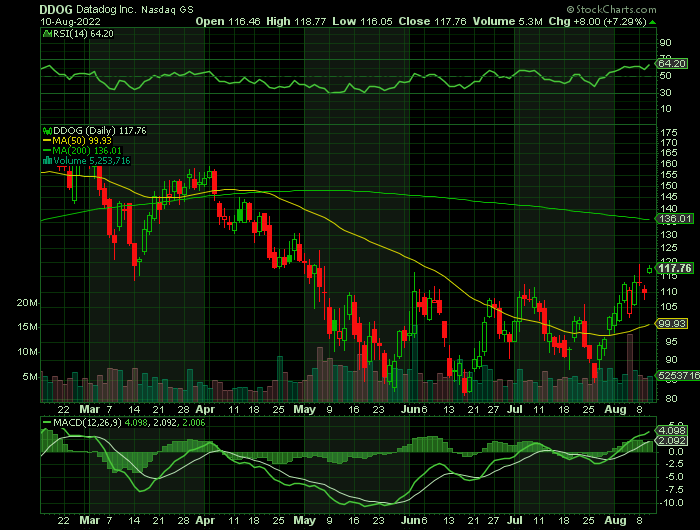Click the -5.0 MACD axis label
Image resolution: width=700 pixels, height=530 pixels.
pyautogui.click(x=673, y=477)
